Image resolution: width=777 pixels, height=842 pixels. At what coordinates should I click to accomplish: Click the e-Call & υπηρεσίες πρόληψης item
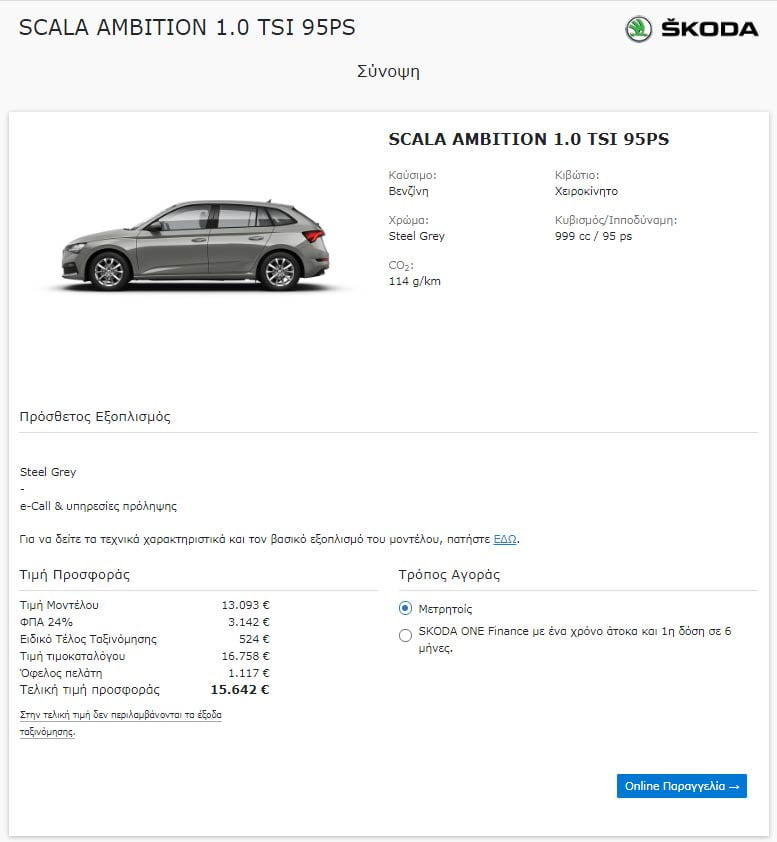click(x=98, y=506)
